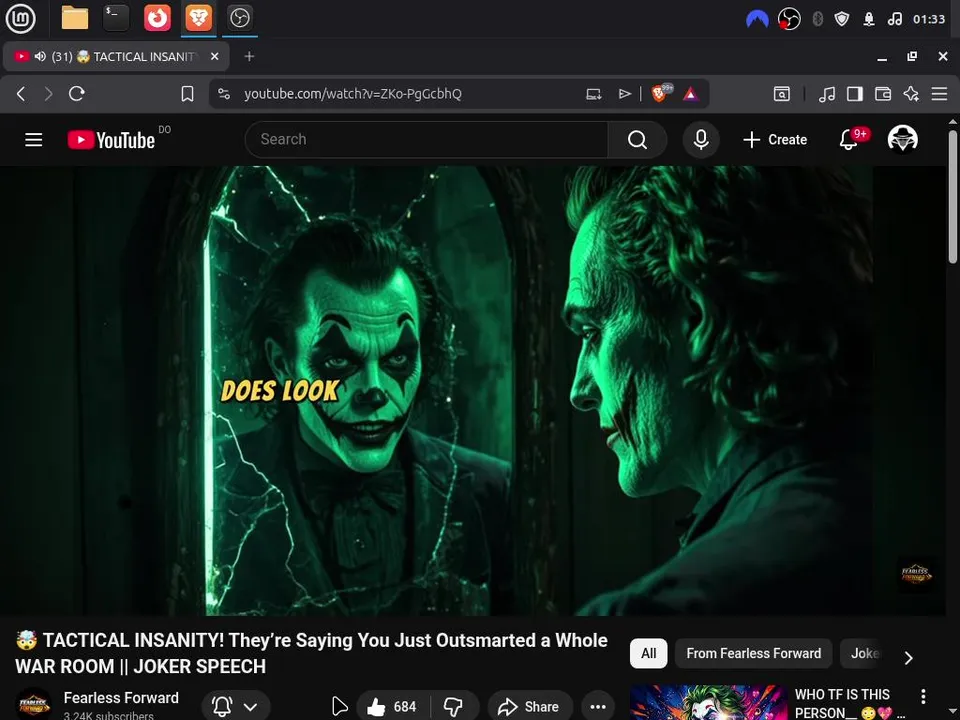Like the video with 684 likes
Viewport: 960px width, 720px height.
coord(393,707)
